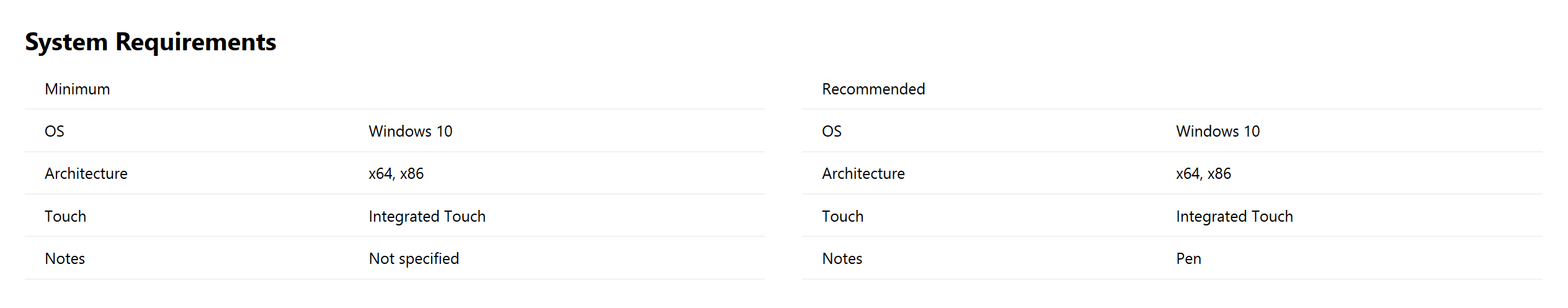Click Touch label in Recommended table

tap(843, 216)
